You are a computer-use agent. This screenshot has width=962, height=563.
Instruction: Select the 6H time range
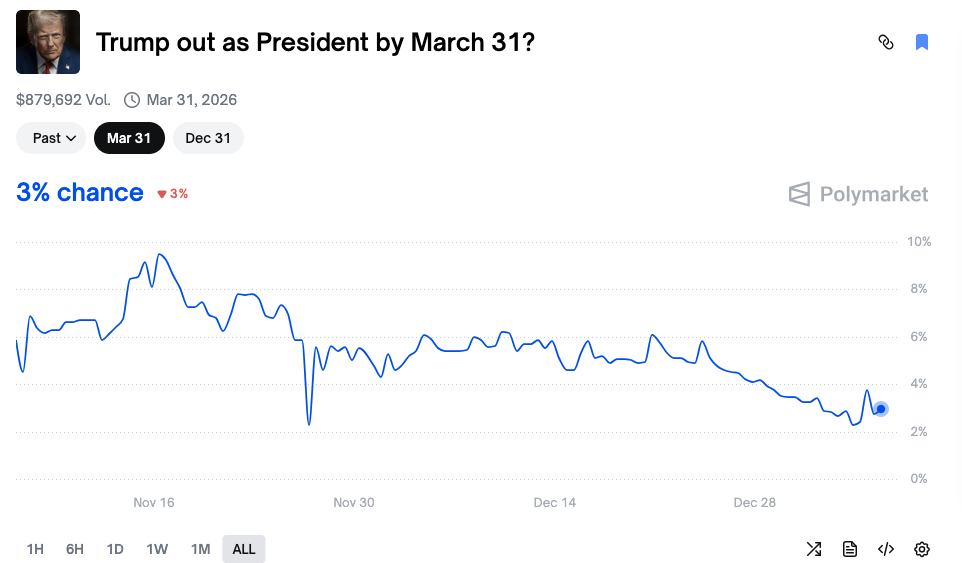(75, 549)
